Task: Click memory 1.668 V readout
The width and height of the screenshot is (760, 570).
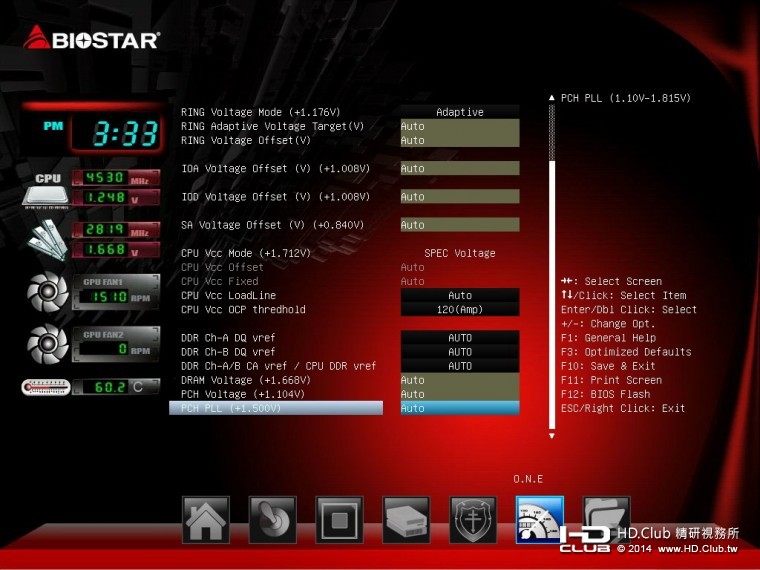Action: (116, 250)
